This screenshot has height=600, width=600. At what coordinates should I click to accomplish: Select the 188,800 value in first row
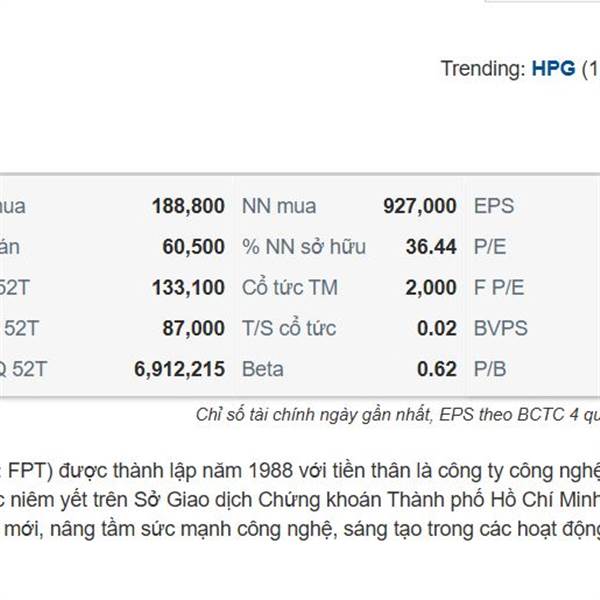[188, 206]
